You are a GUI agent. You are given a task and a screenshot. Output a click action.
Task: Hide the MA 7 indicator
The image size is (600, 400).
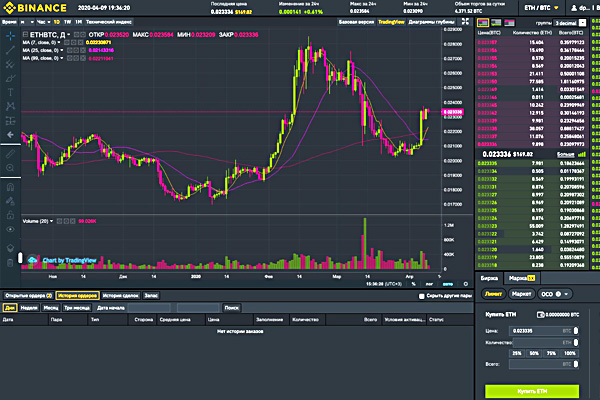66,42
